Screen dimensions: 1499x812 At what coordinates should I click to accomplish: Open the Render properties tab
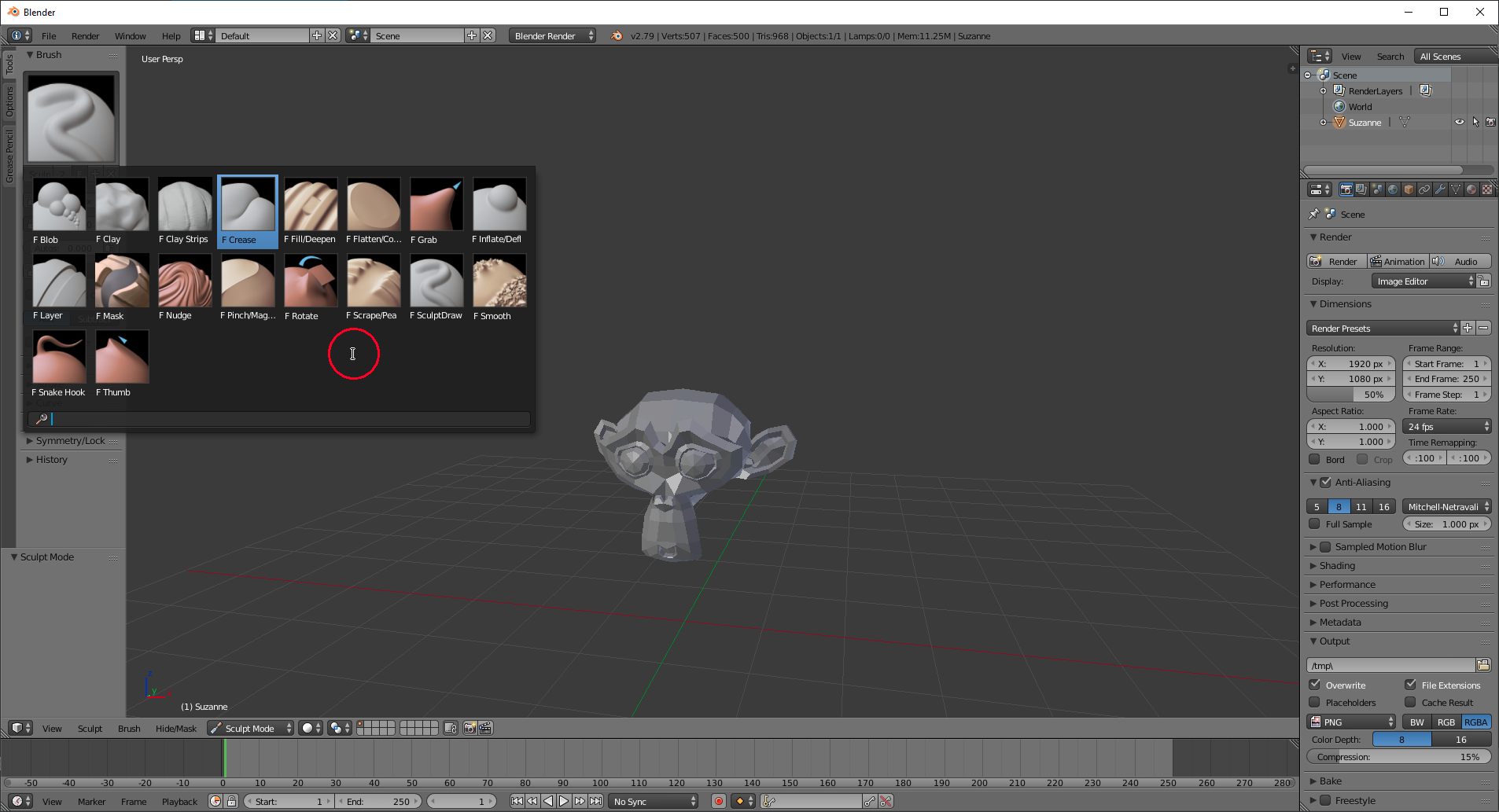click(1346, 189)
